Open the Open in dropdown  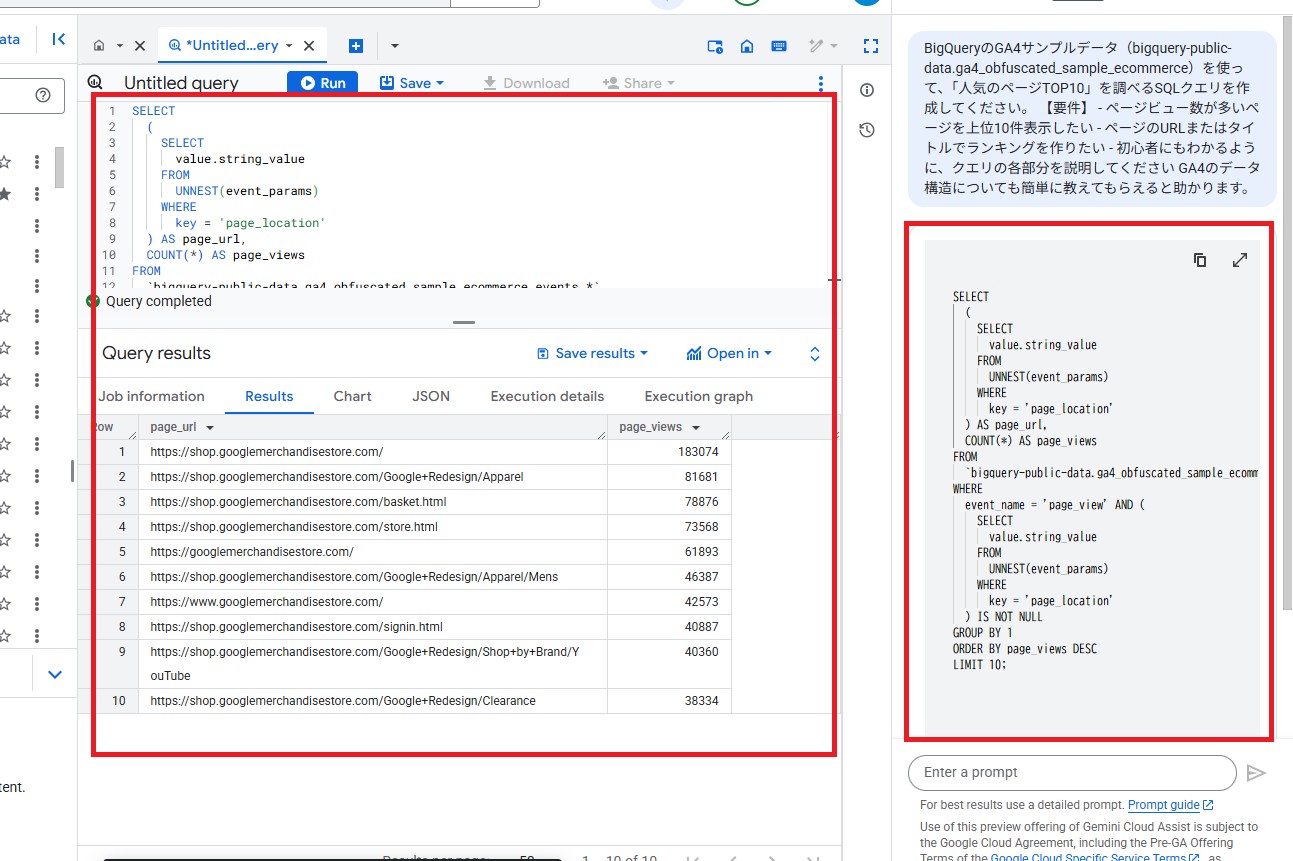point(729,353)
